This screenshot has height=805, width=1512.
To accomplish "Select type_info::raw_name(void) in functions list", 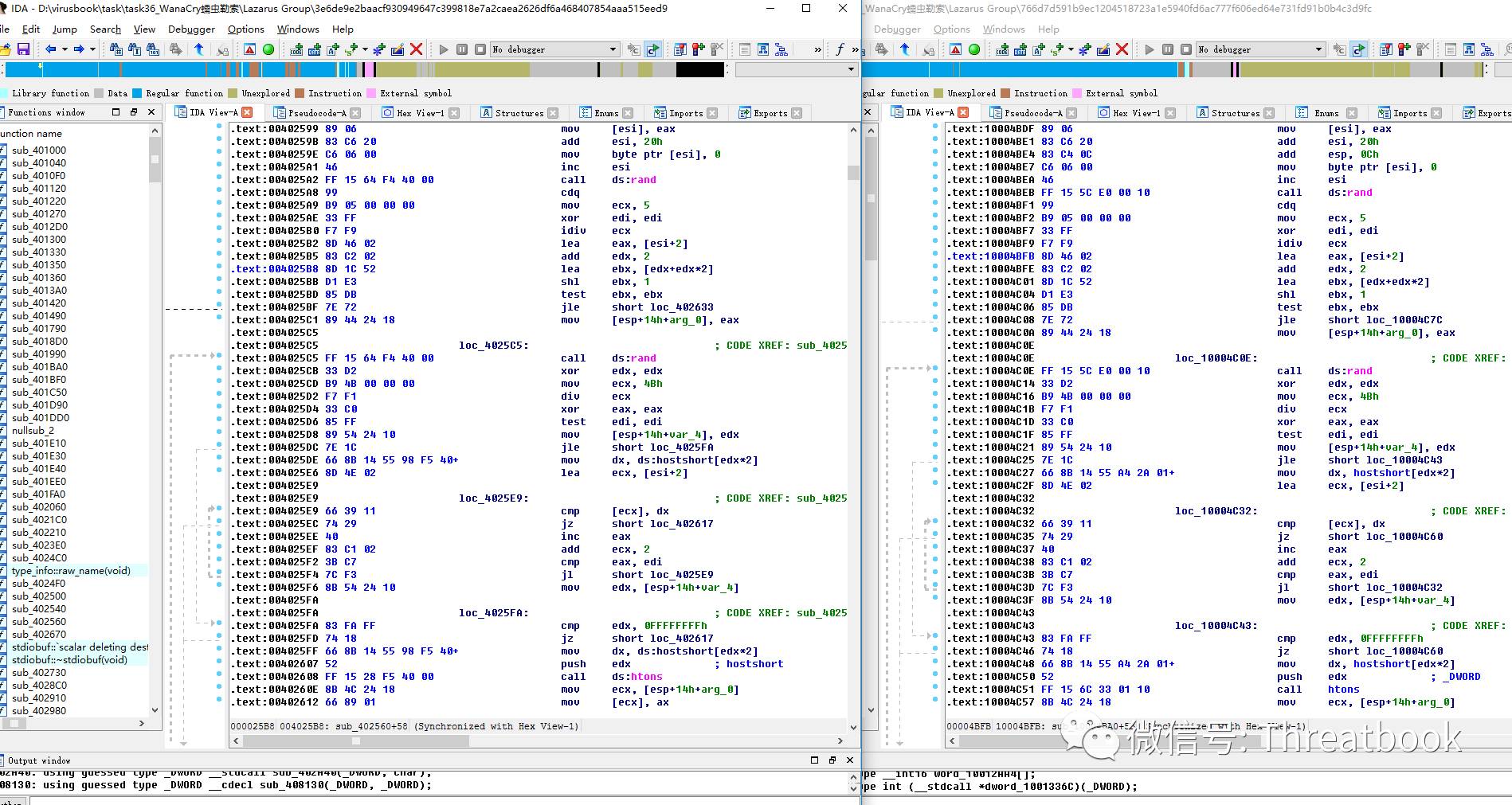I will point(71,571).
